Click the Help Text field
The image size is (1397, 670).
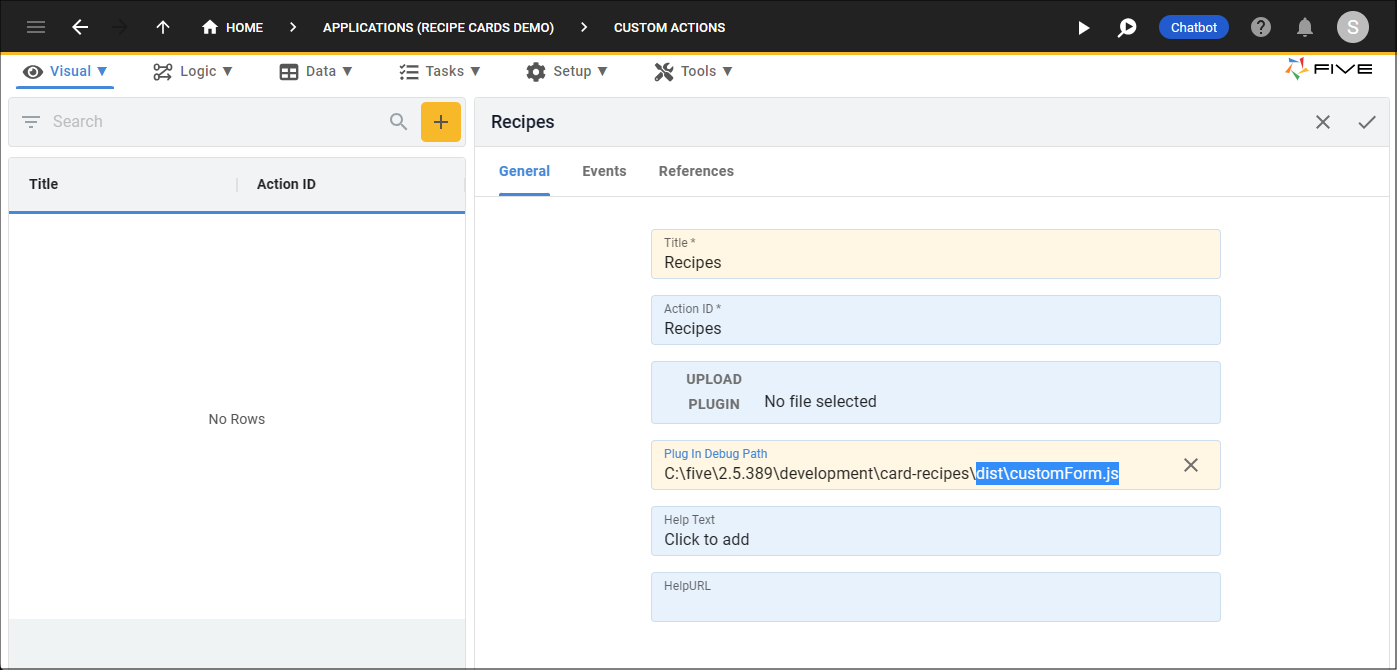(935, 531)
